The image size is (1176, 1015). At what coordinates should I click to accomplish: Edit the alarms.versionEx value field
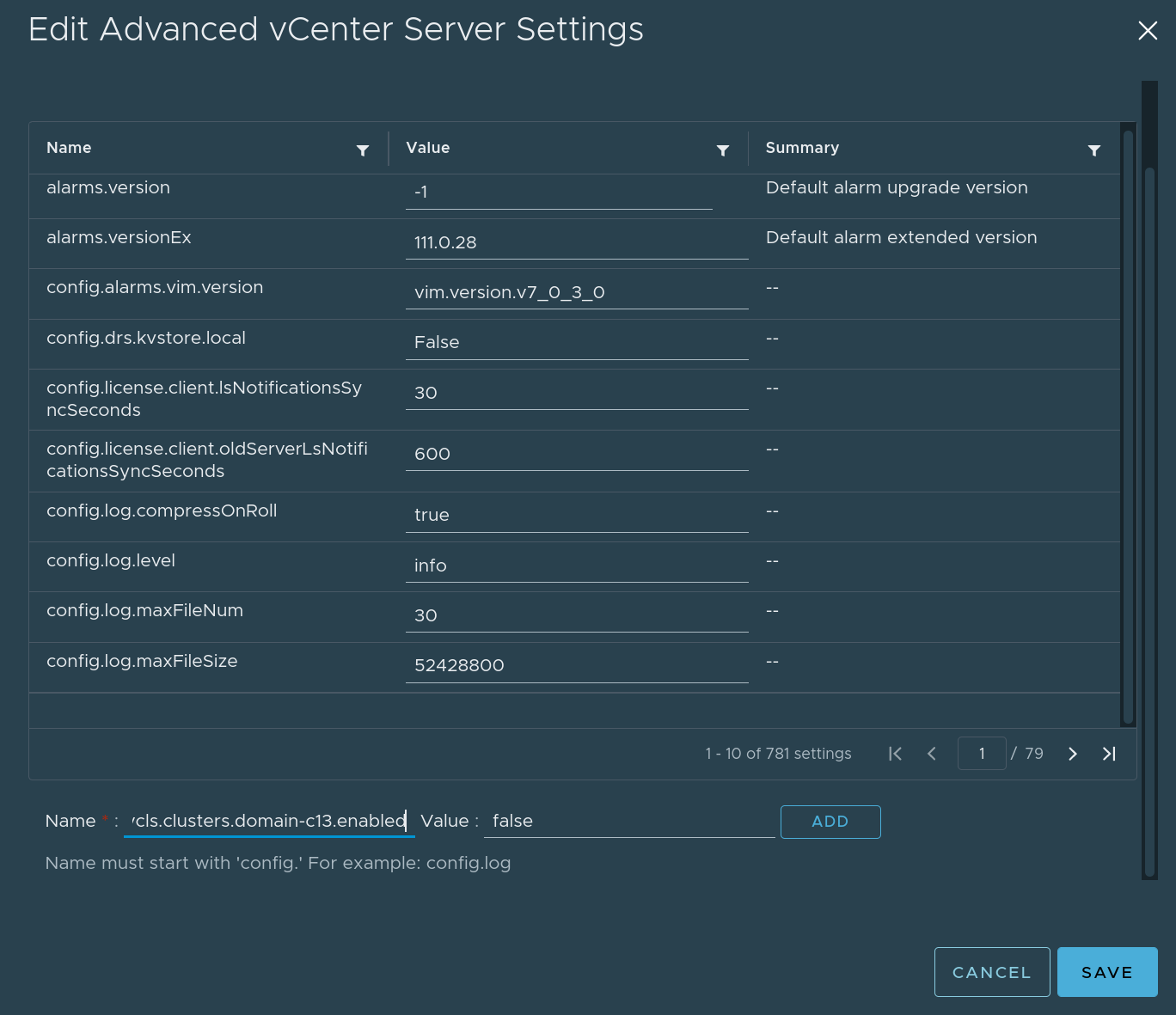tap(577, 242)
